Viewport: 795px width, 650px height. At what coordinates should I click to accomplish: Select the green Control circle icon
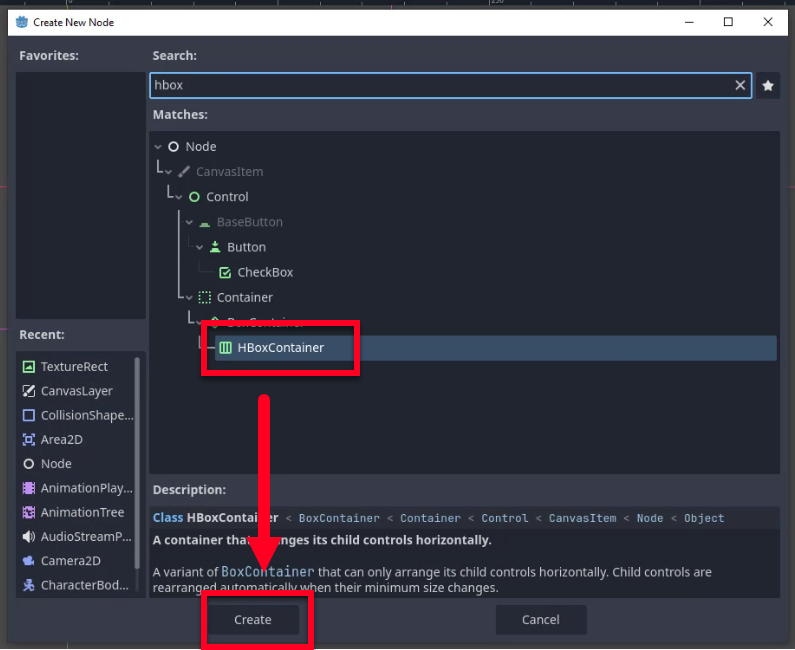pos(194,197)
